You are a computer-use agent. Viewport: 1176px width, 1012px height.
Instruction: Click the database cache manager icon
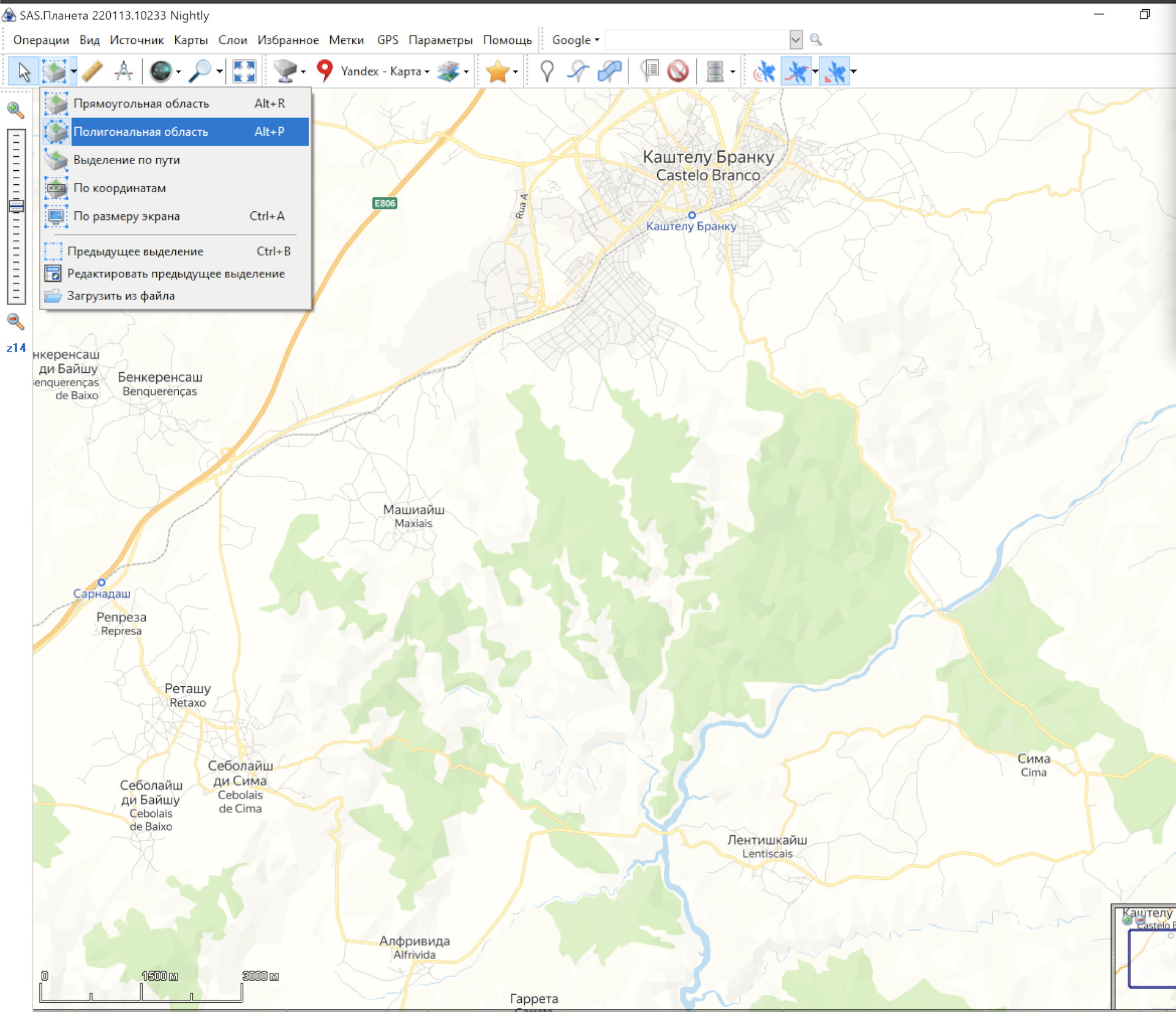pos(715,72)
